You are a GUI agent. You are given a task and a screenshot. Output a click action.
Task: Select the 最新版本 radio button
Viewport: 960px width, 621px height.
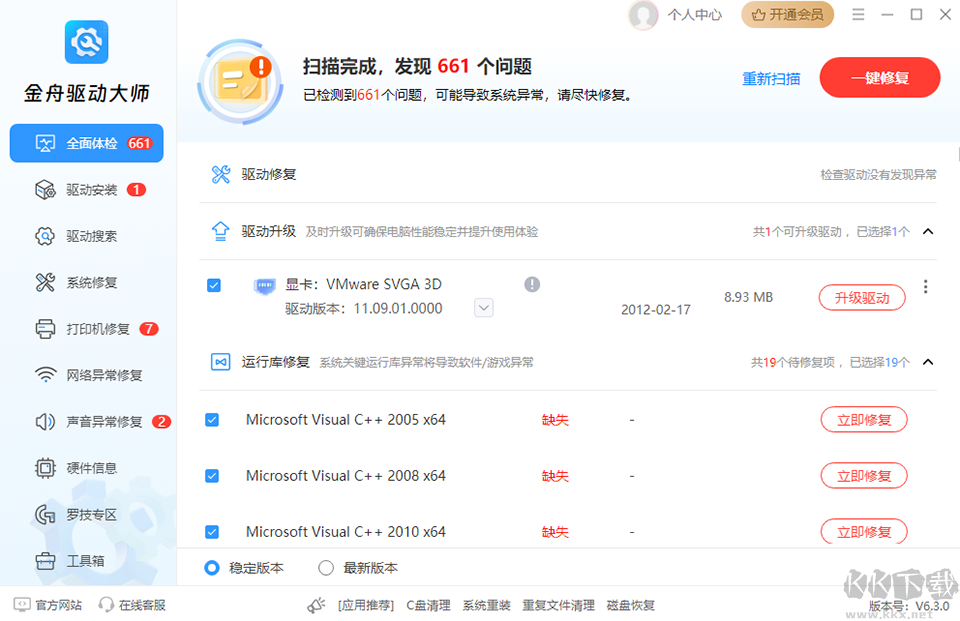point(326,568)
